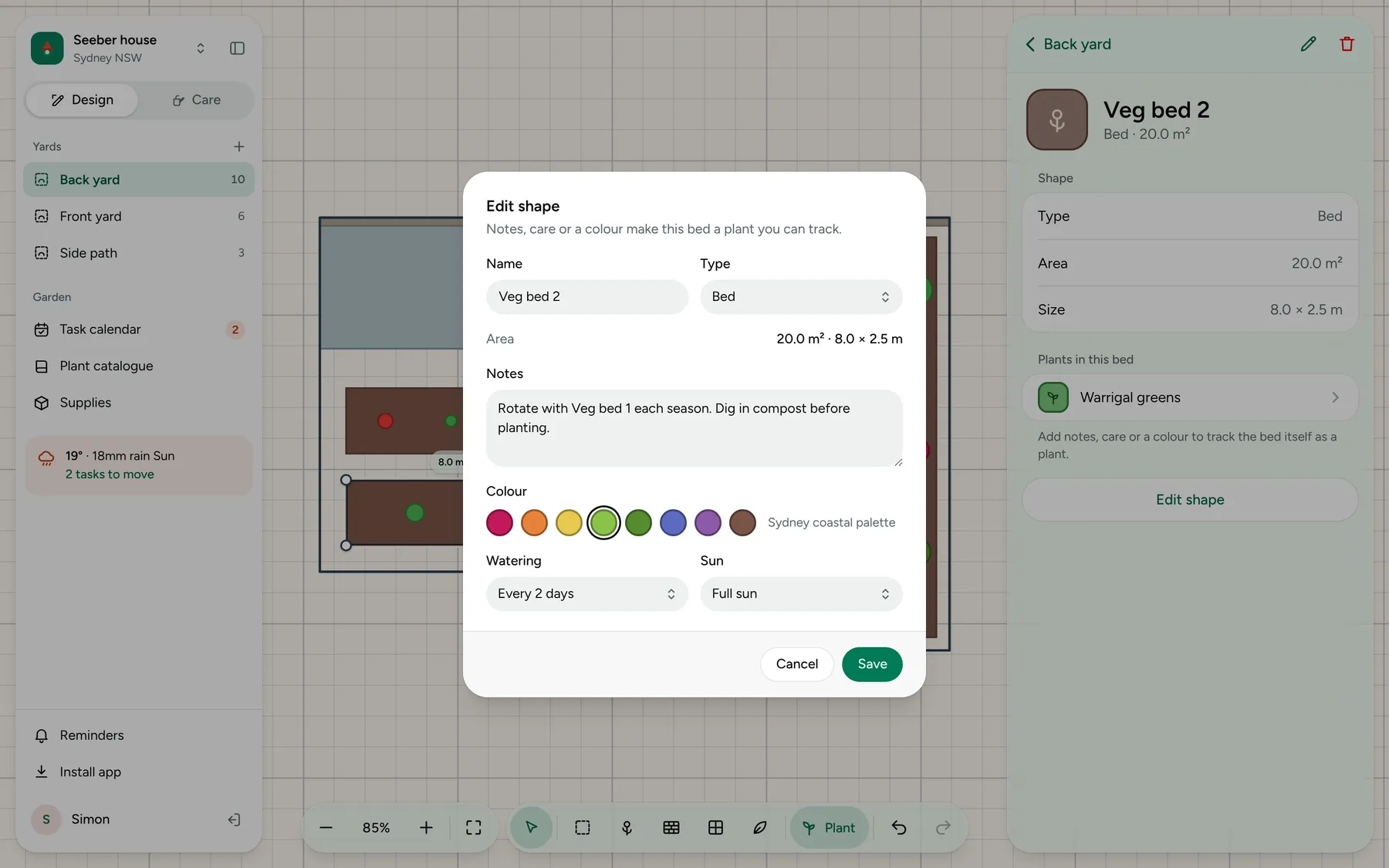This screenshot has width=1389, height=868.
Task: Click the pencil edit icon in Back yard panel
Action: (x=1308, y=44)
